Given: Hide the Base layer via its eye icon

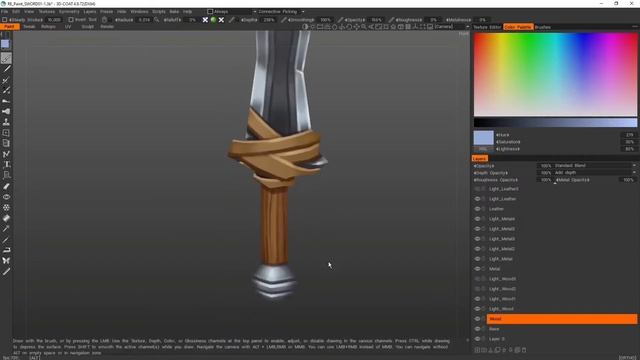Looking at the screenshot, I should click(x=477, y=329).
